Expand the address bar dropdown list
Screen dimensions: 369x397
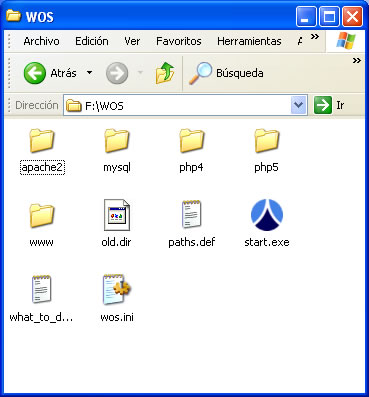click(298, 105)
